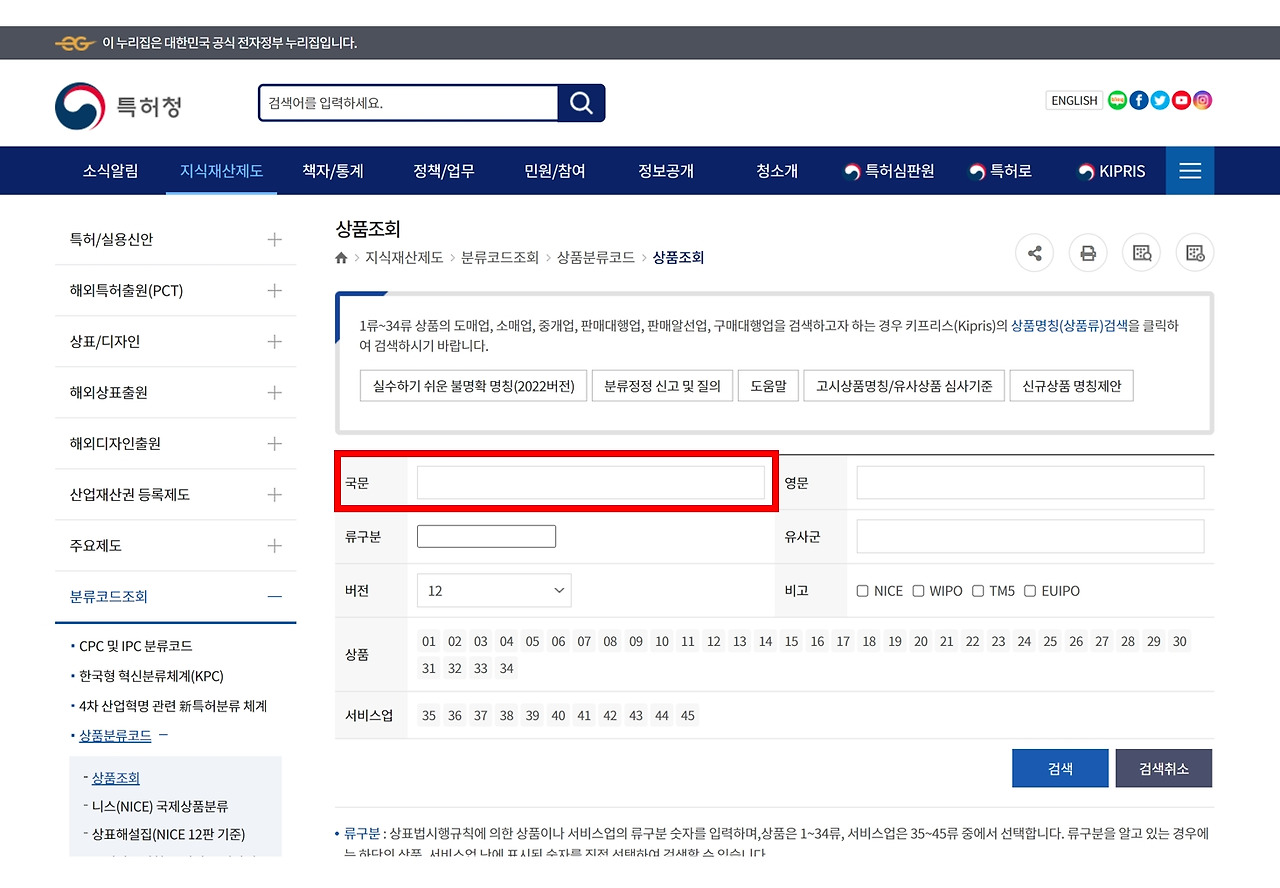This screenshot has width=1280, height=888.
Task: Select 지식재산제도 in the navigation bar
Action: 221,170
